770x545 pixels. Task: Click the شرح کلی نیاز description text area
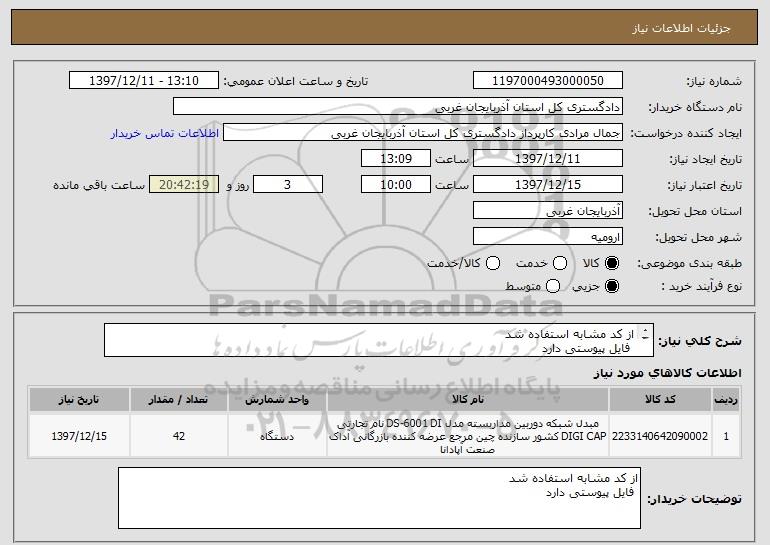pos(379,340)
